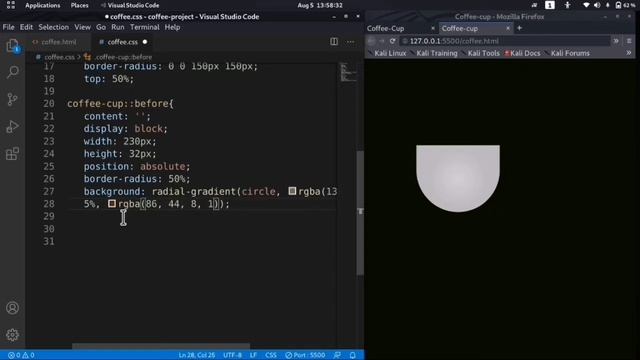
Task: Show more bookmarks chevron
Action: pyautogui.click(x=629, y=53)
